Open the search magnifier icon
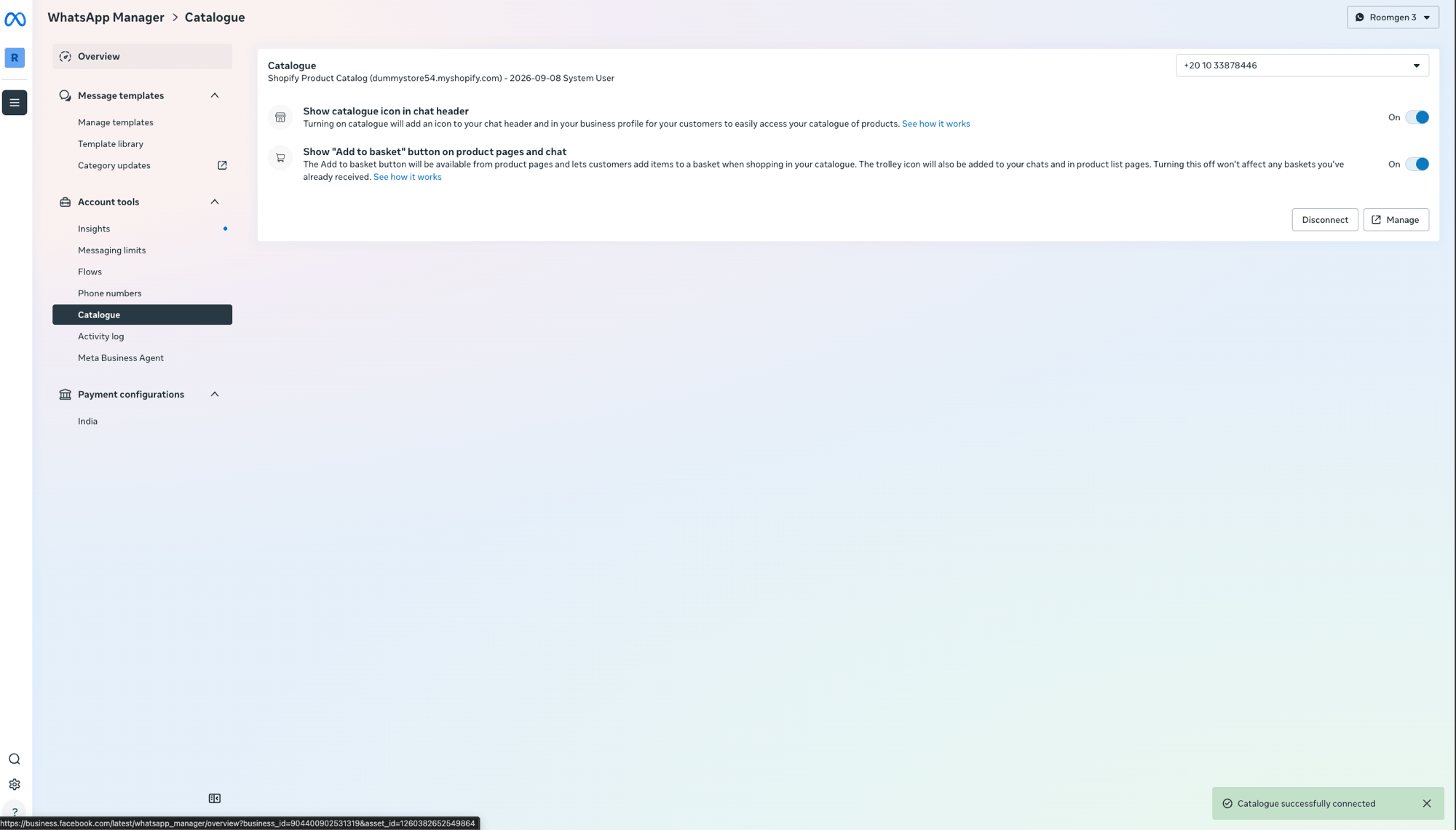The height and width of the screenshot is (830, 1456). [15, 759]
